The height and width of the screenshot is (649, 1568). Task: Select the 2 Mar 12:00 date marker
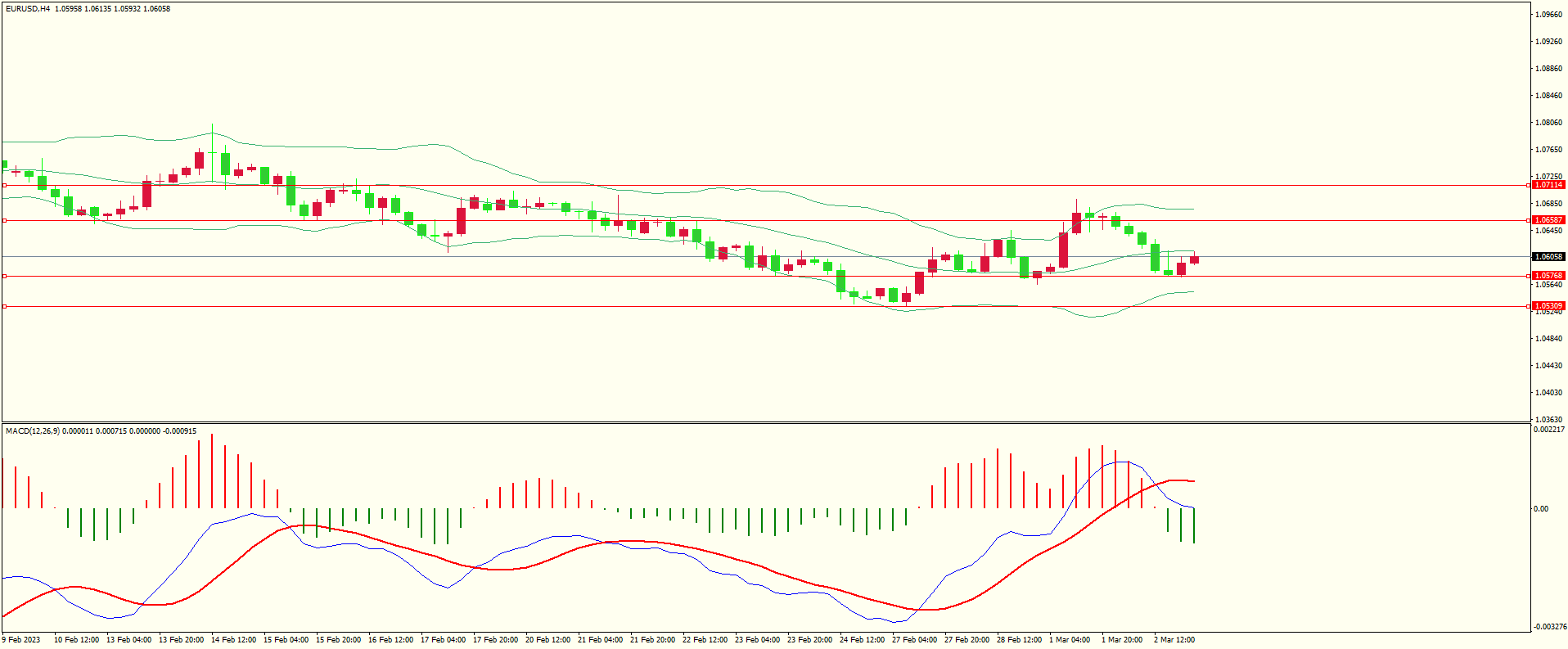pyautogui.click(x=1174, y=640)
